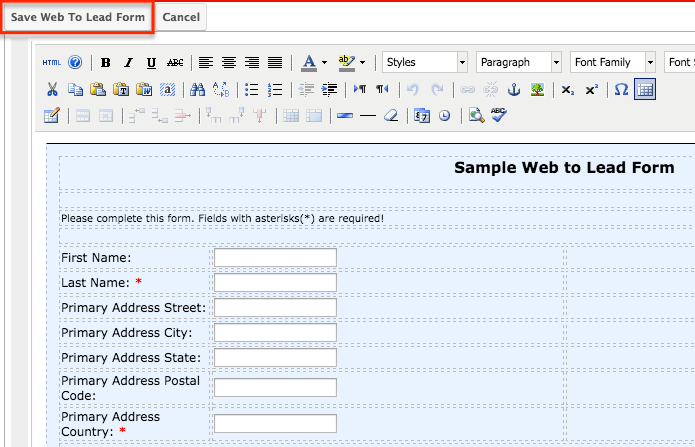Insert special character with Omega icon
This screenshot has width=695, height=447.
621,90
